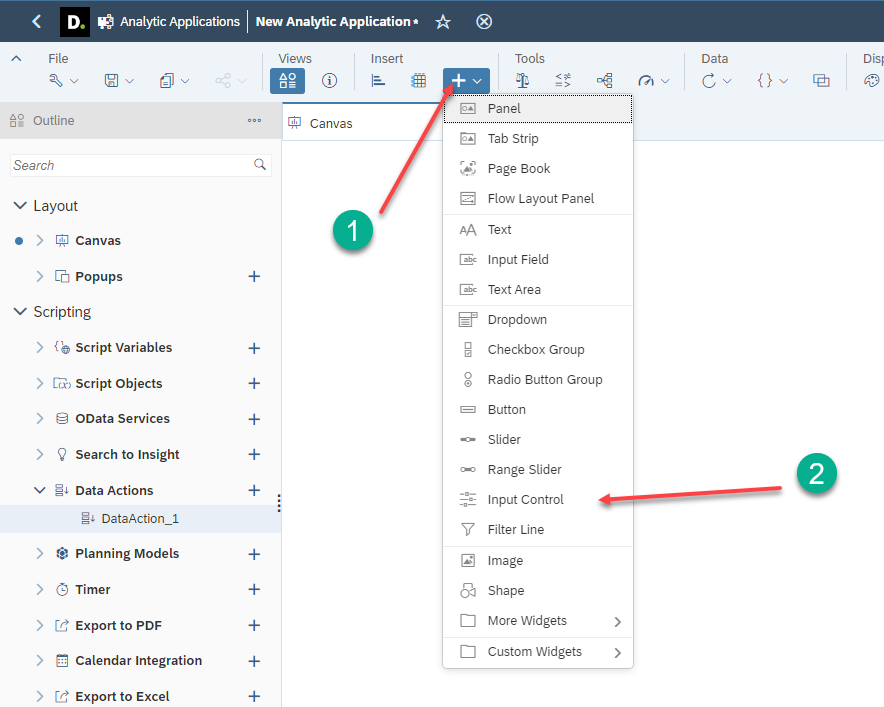The image size is (884, 707).
Task: Open the Info view panel
Action: tap(329, 81)
